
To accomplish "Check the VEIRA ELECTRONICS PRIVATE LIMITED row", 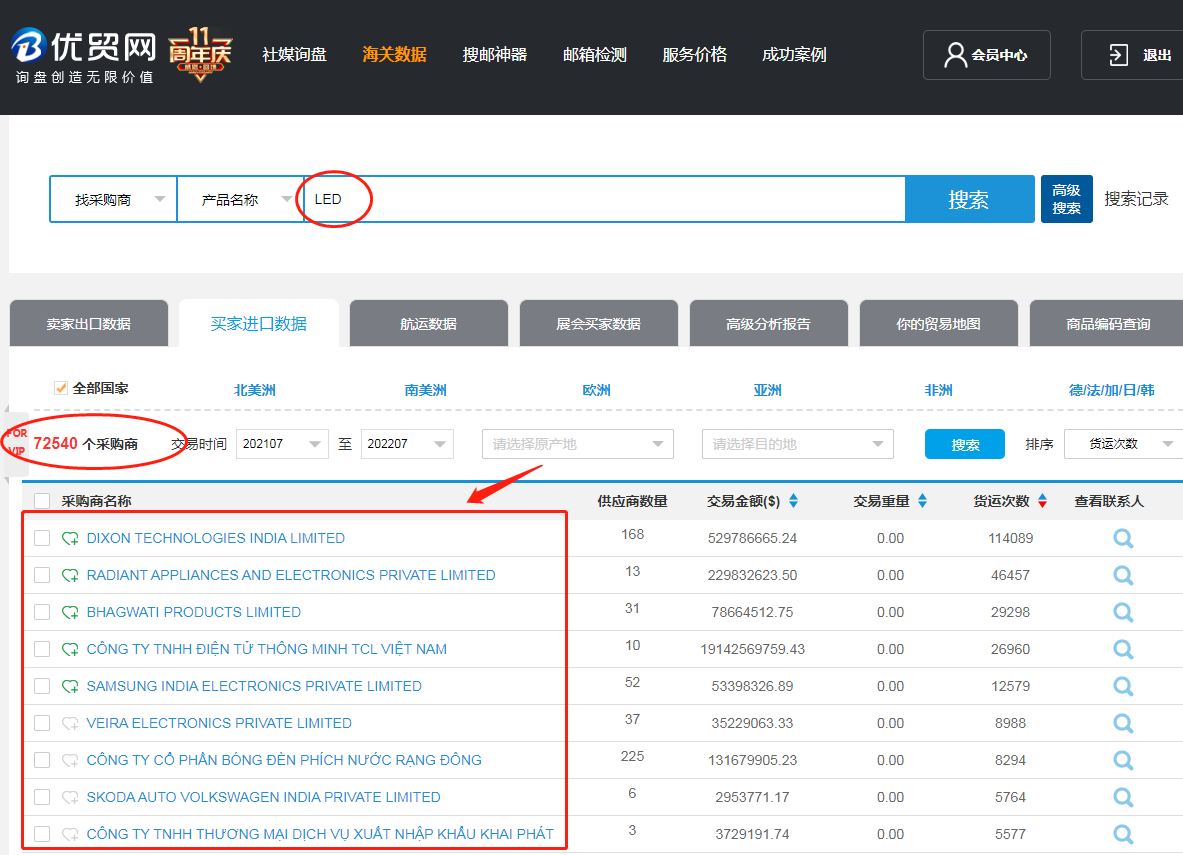I will point(42,723).
